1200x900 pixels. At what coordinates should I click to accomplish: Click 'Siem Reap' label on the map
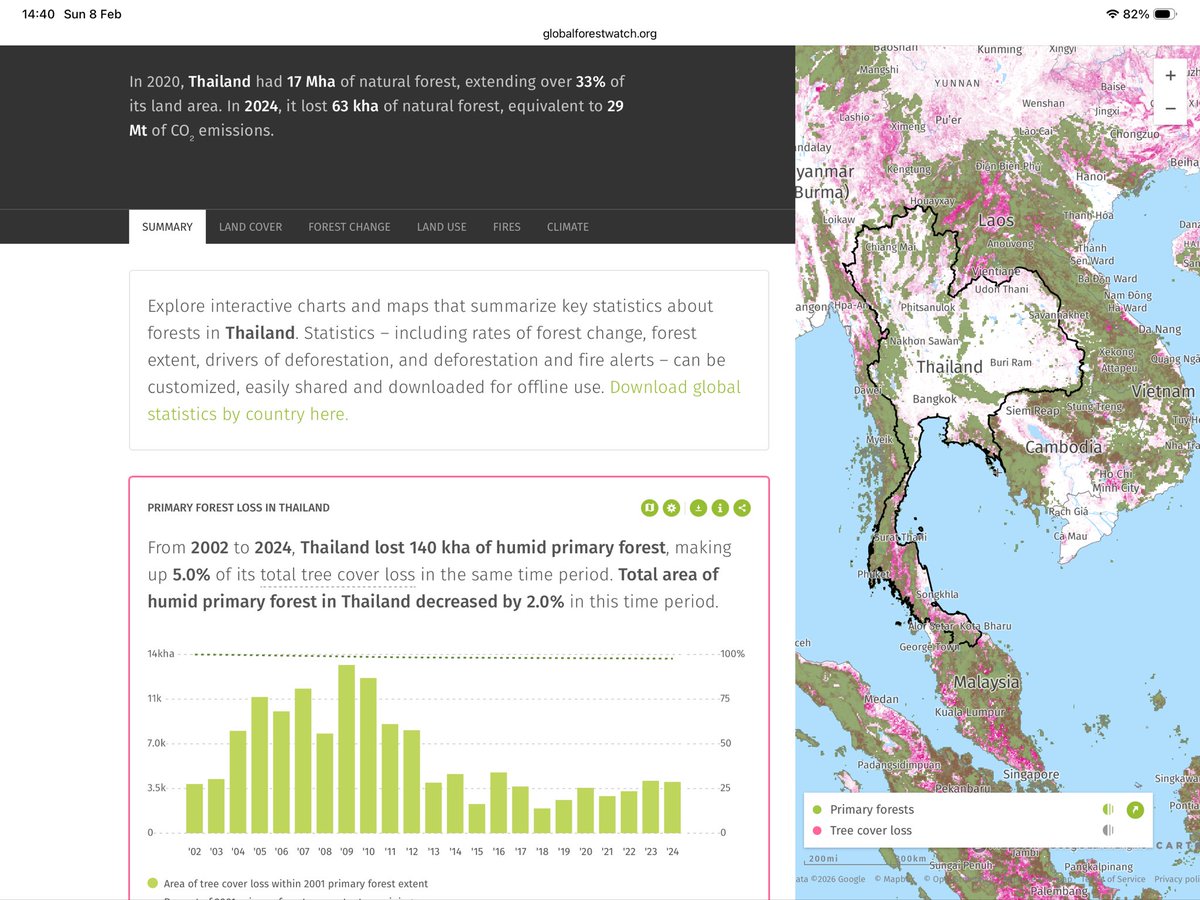pyautogui.click(x=1033, y=411)
